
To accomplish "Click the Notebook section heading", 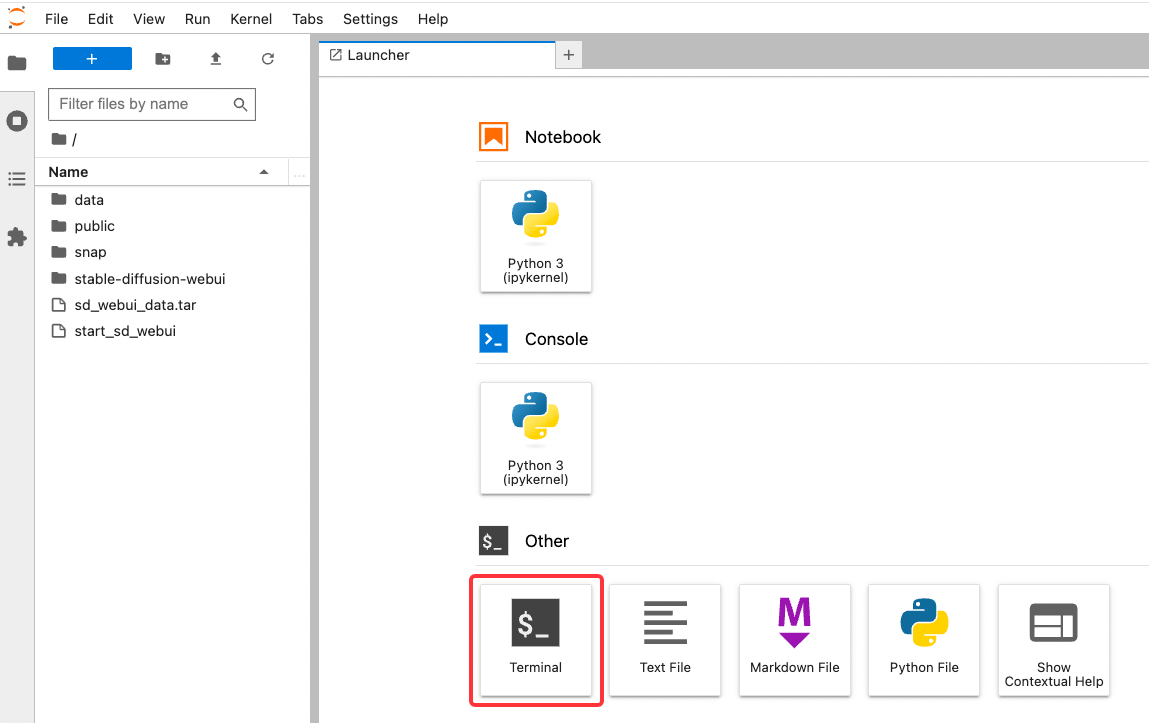I will (x=563, y=137).
